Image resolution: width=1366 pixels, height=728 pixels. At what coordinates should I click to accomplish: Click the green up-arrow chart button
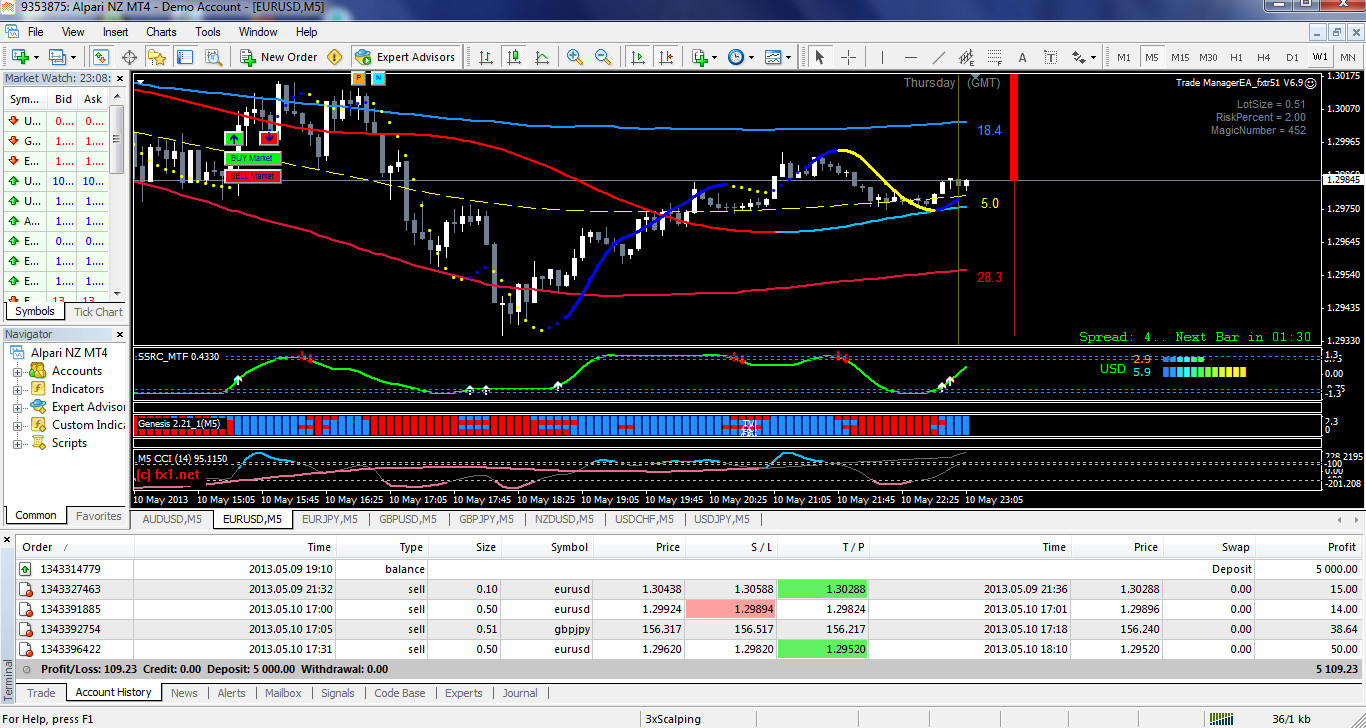tap(234, 139)
